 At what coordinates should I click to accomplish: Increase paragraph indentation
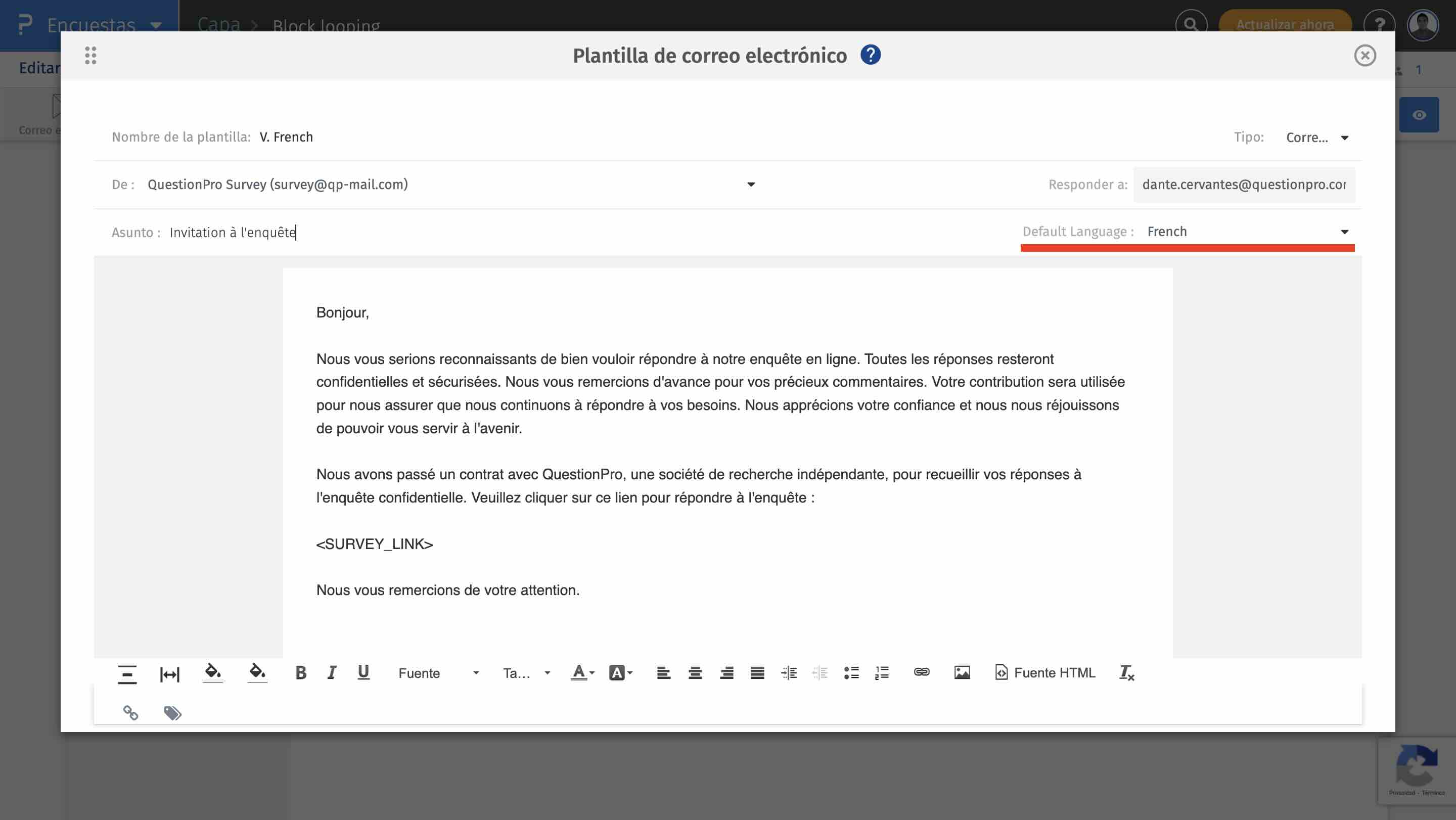pos(788,672)
